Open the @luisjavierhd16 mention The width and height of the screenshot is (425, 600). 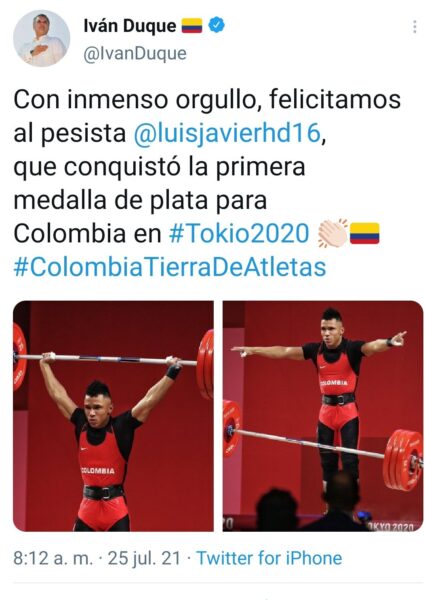(227, 133)
